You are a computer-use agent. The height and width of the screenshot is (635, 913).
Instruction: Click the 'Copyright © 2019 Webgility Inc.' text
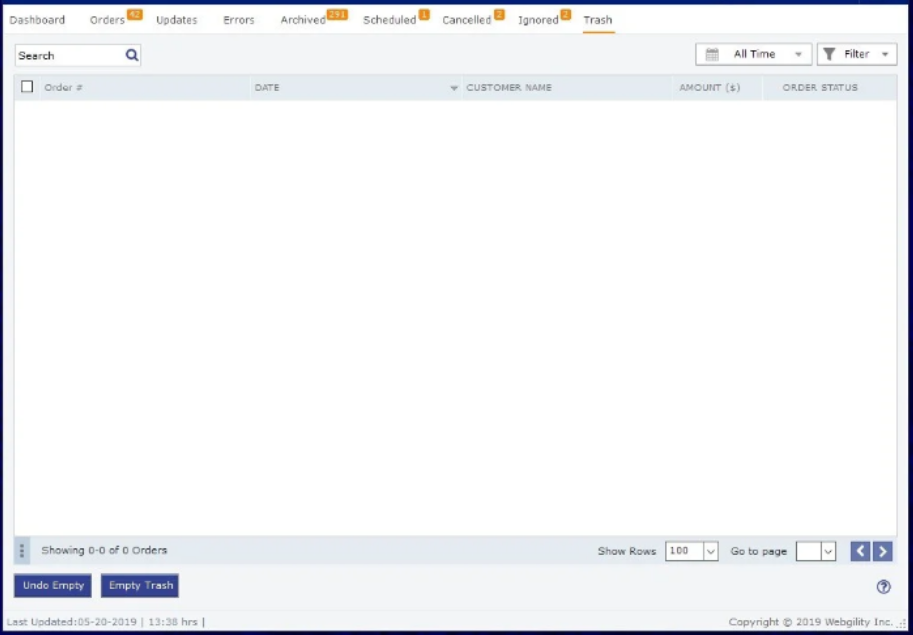[810, 622]
